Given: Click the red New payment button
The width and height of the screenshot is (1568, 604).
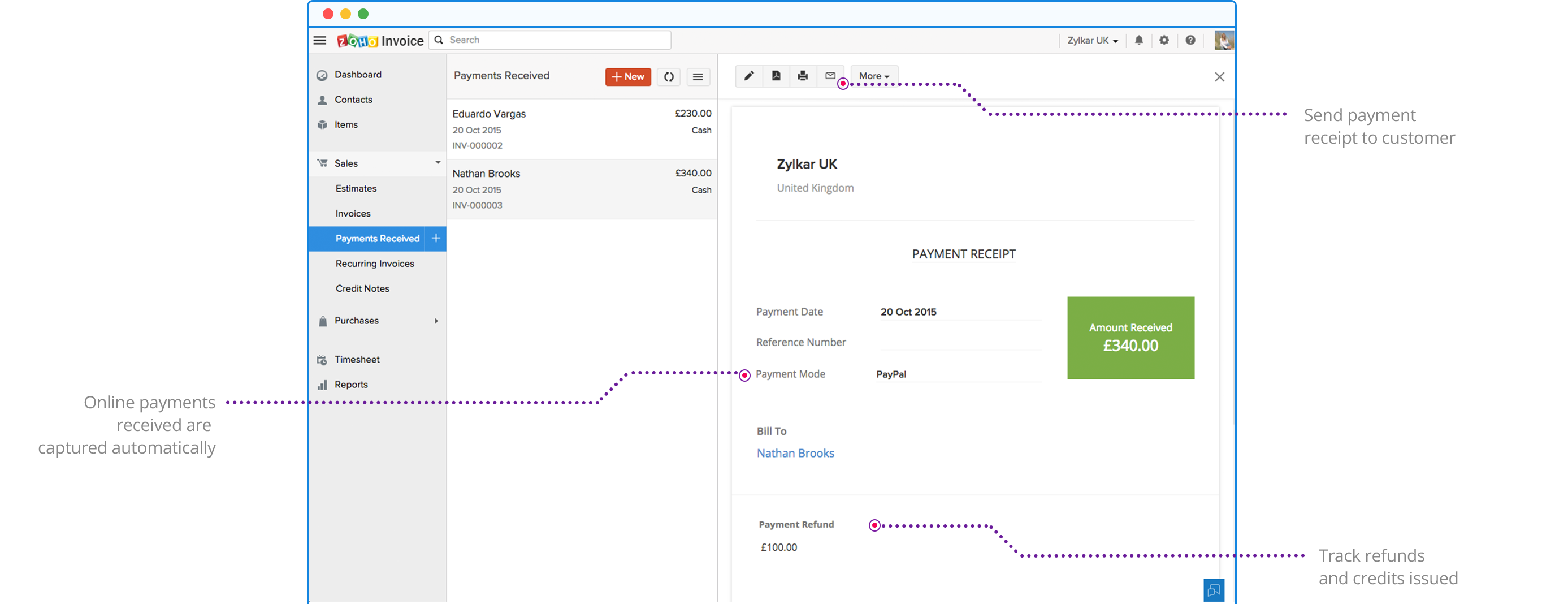Looking at the screenshot, I should (x=627, y=77).
